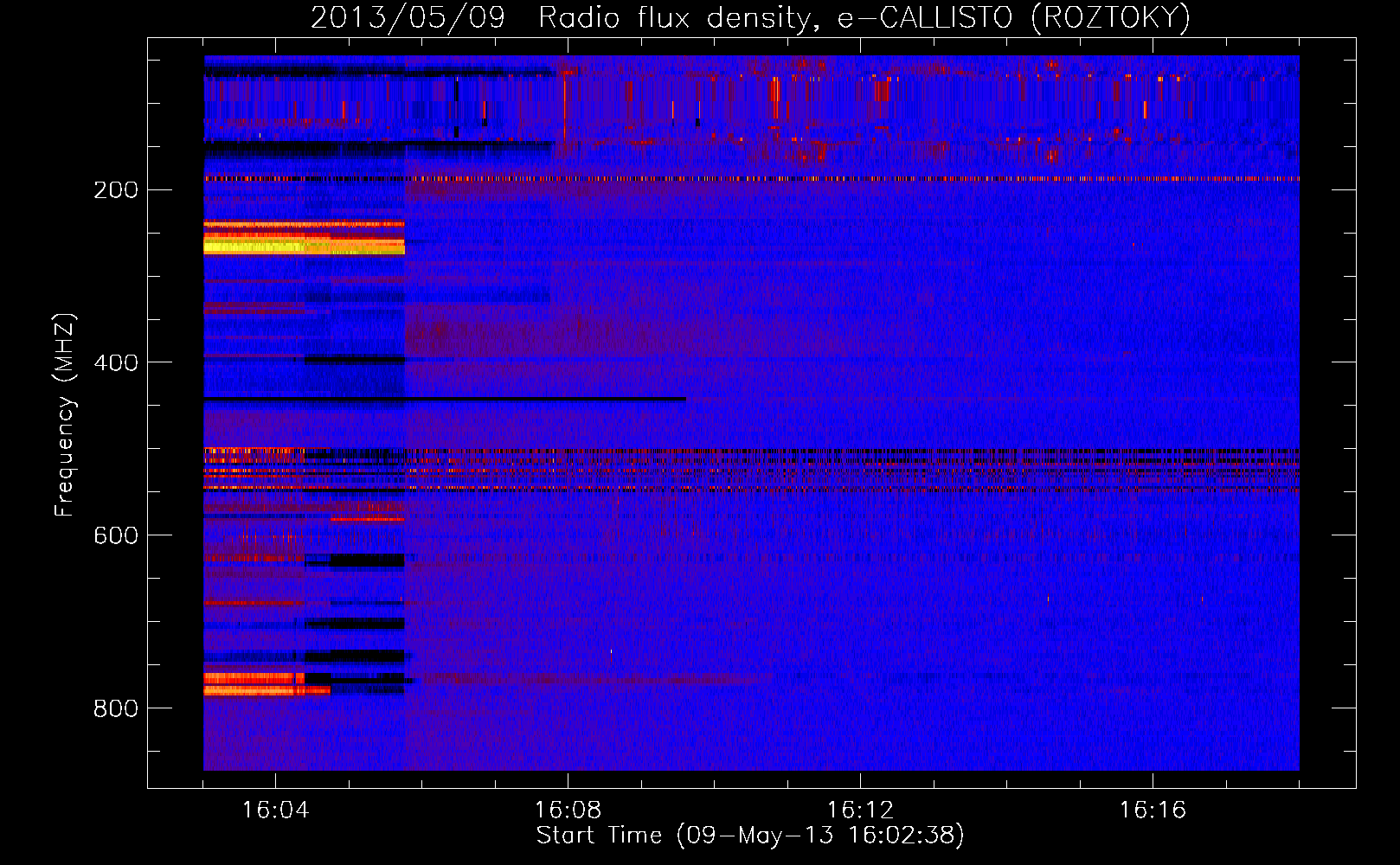Viewport: 1400px width, 865px height.
Task: Click the 16:04 time tick label
Action: tap(275, 810)
